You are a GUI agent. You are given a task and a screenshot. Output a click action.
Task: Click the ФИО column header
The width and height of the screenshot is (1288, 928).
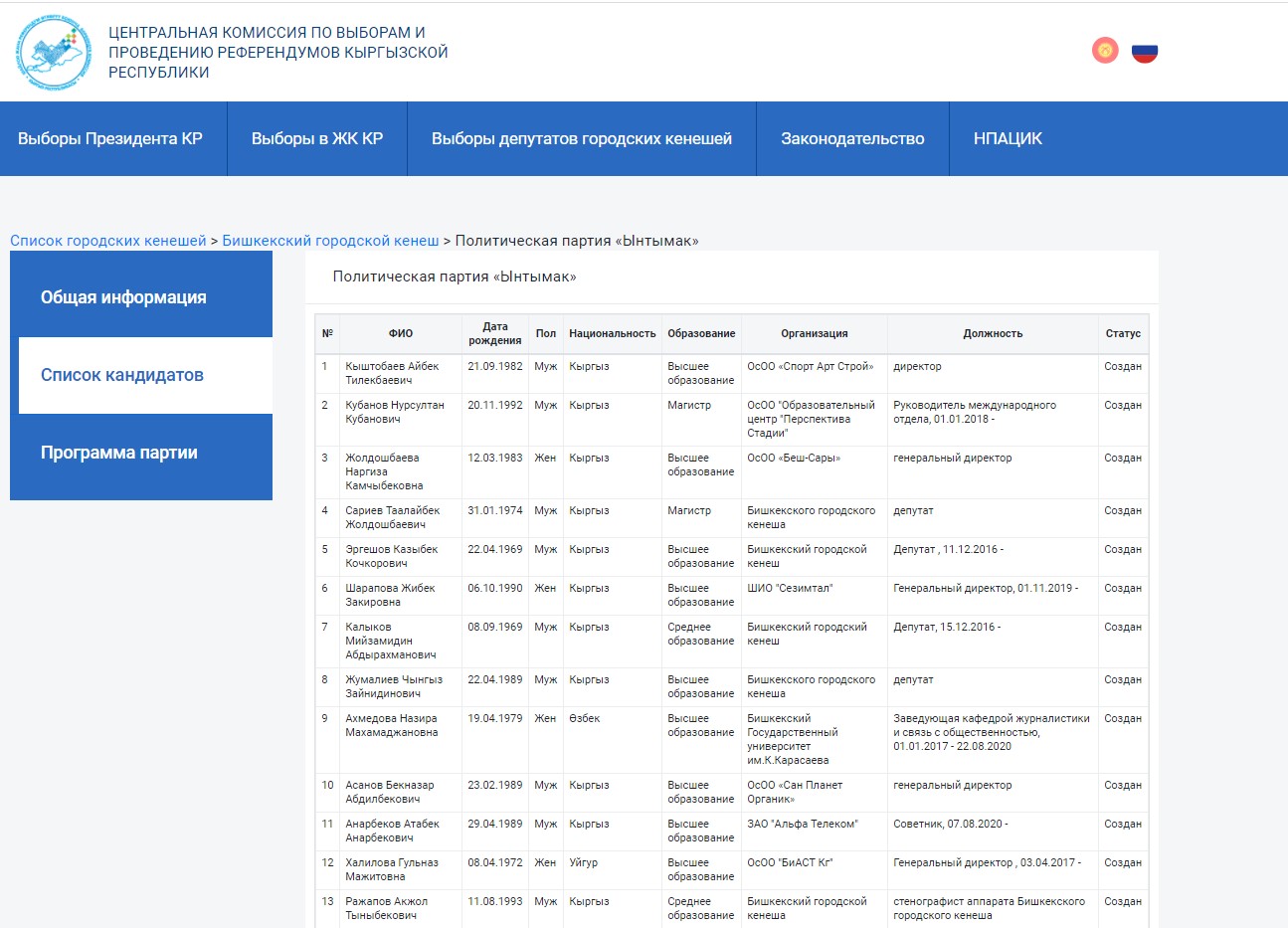coord(400,333)
